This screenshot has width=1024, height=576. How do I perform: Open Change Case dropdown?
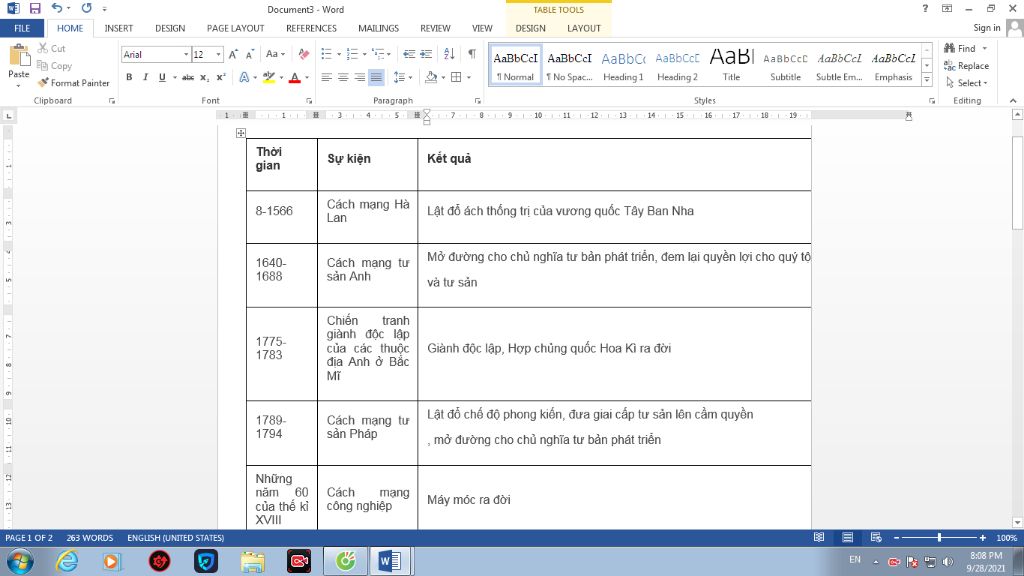pos(275,54)
